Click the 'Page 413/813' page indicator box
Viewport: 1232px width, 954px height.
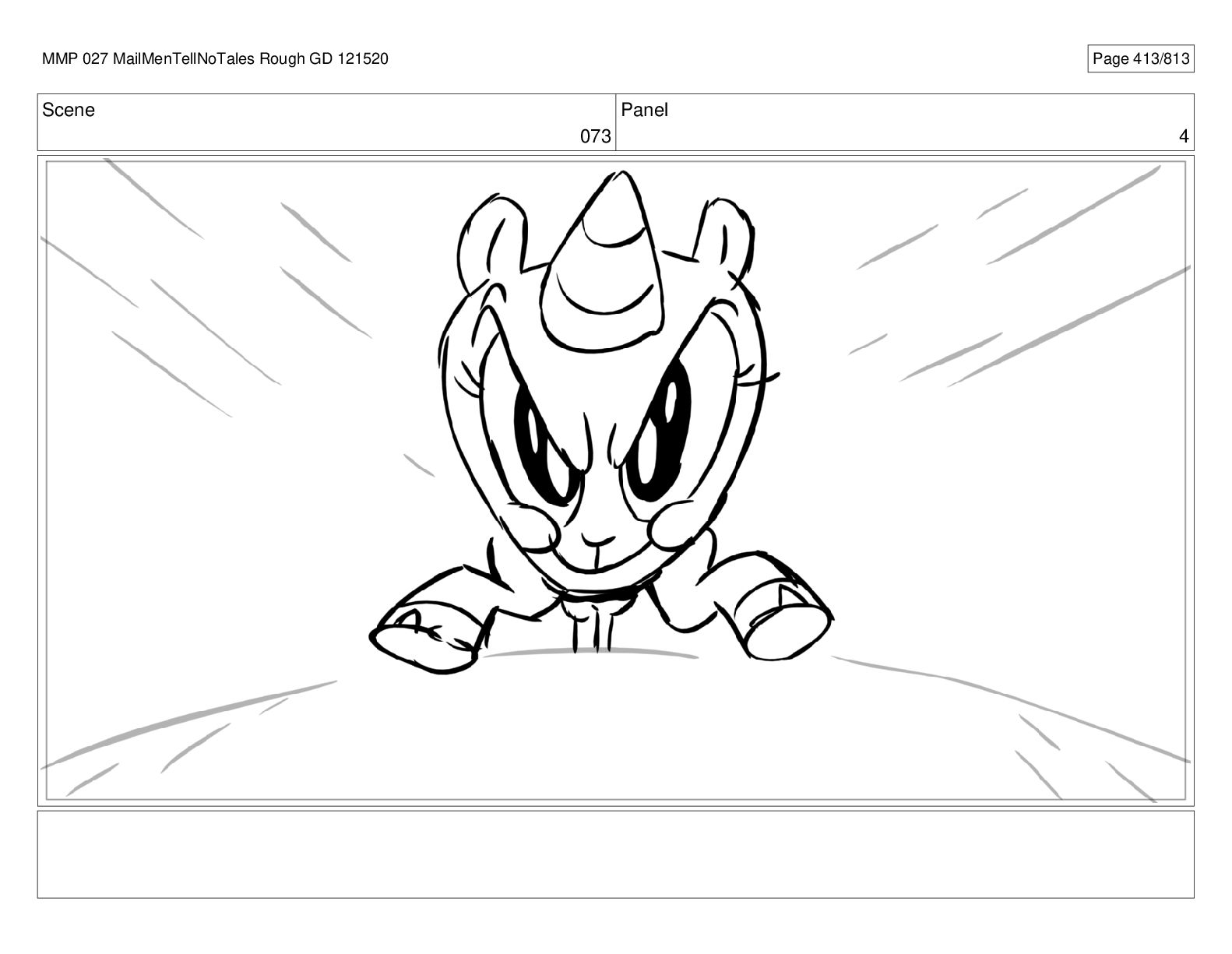(1140, 59)
